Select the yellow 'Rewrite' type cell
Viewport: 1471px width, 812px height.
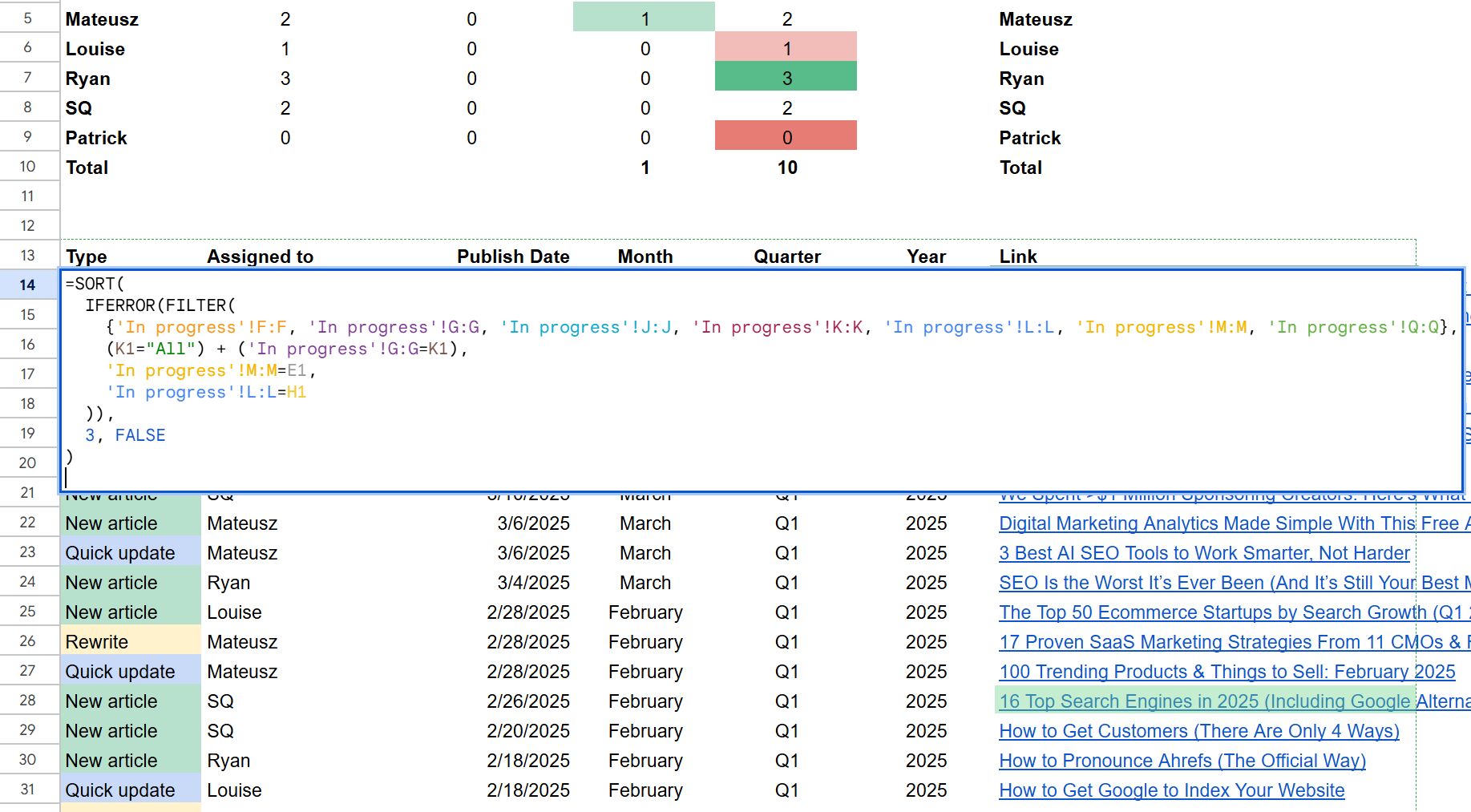130,642
